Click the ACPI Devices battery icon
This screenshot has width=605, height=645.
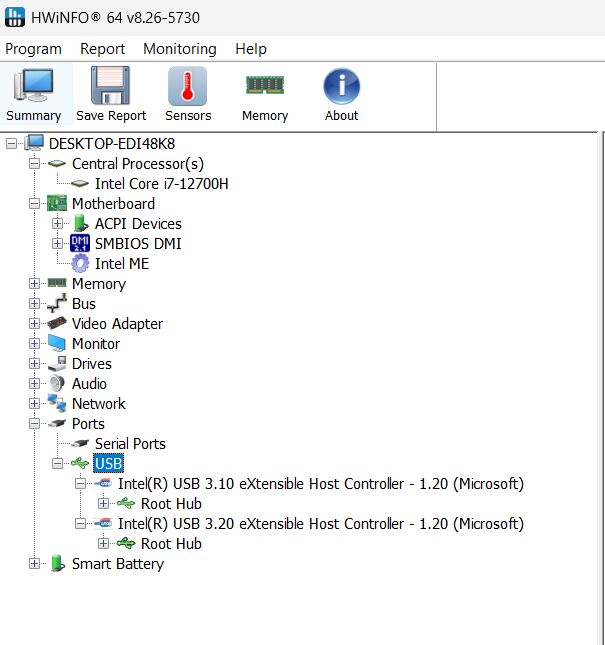click(x=80, y=223)
